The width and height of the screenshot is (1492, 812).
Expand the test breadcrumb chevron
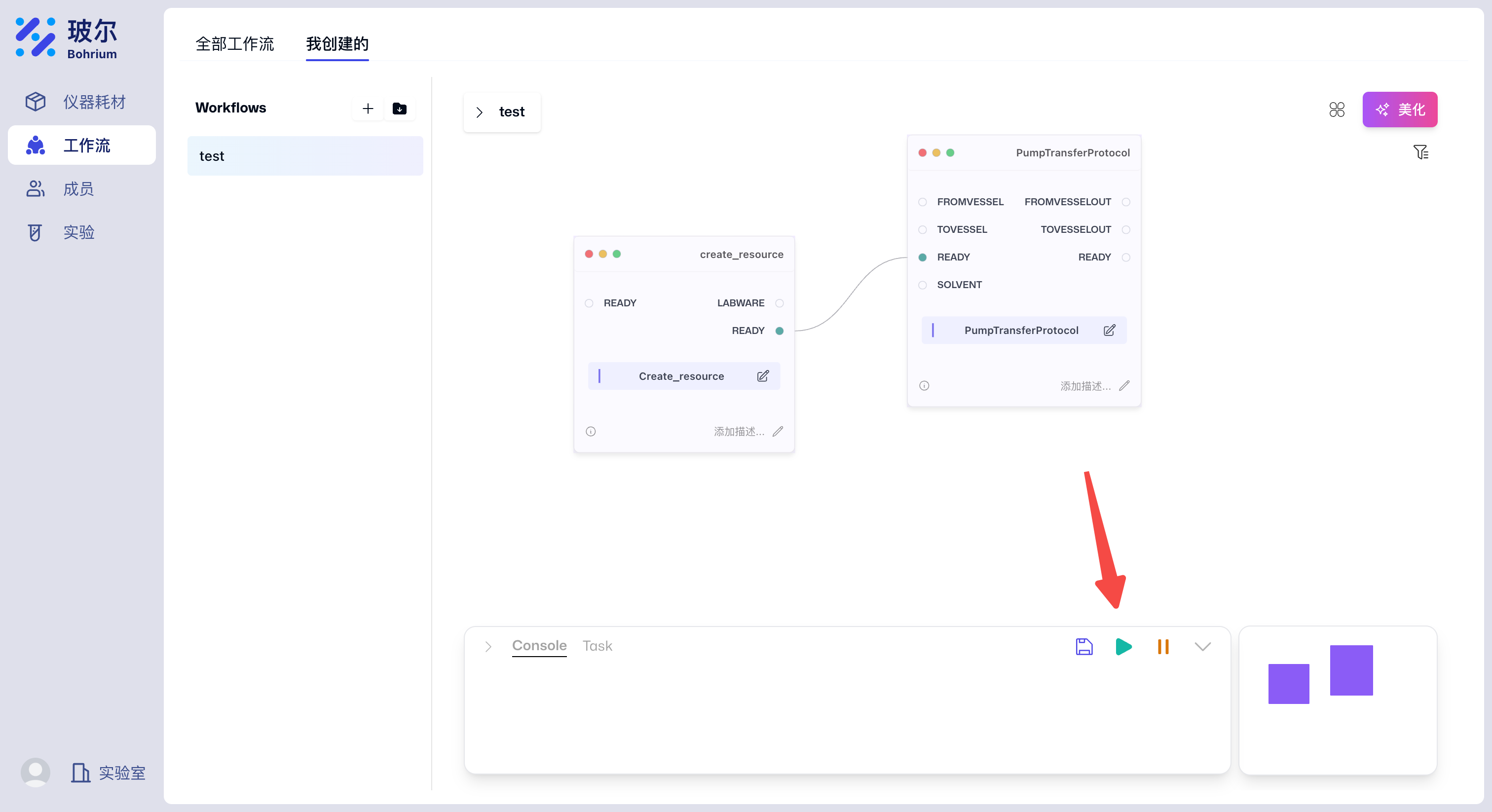pos(479,112)
